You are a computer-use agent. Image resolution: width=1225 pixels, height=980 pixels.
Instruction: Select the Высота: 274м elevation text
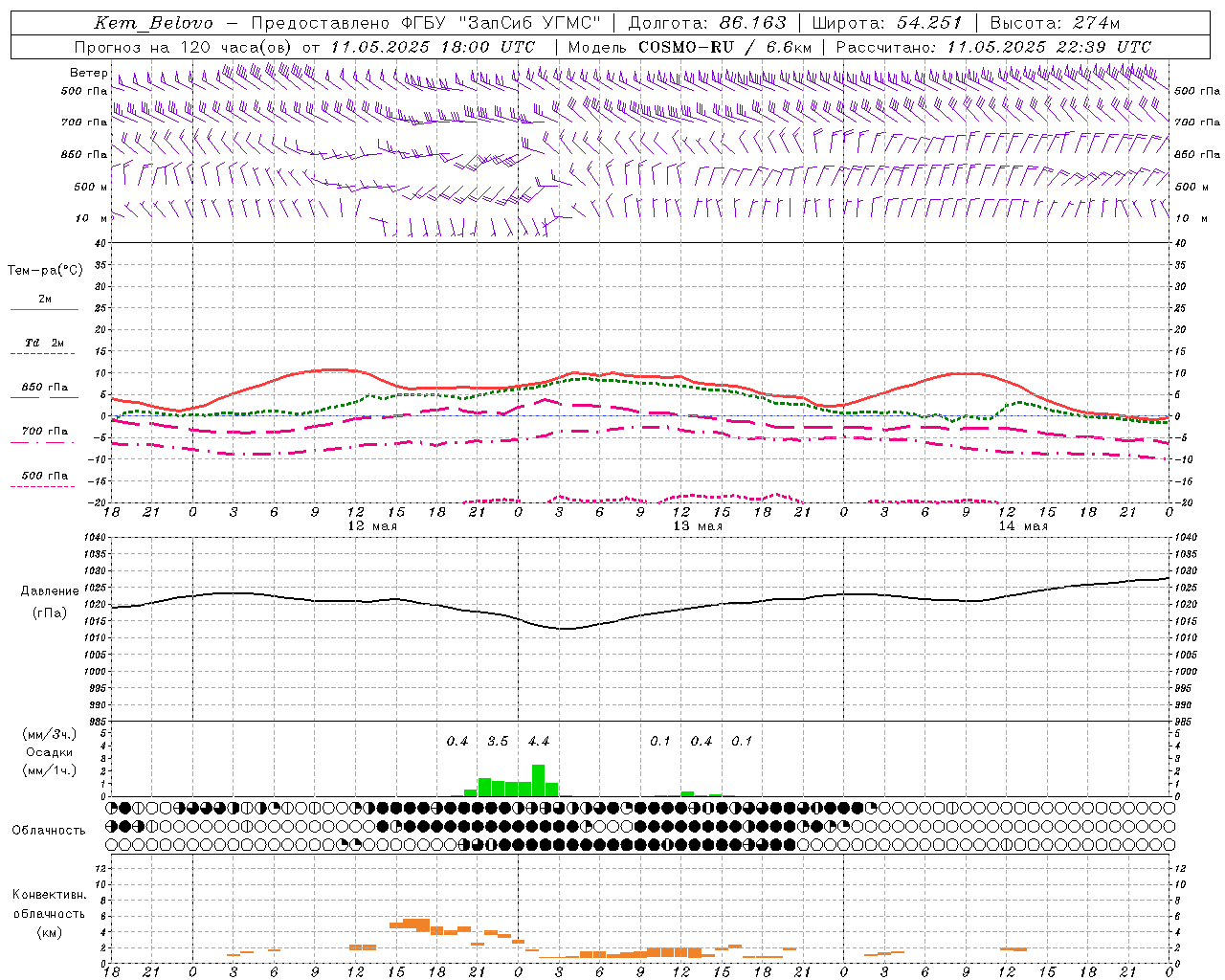point(1055,23)
